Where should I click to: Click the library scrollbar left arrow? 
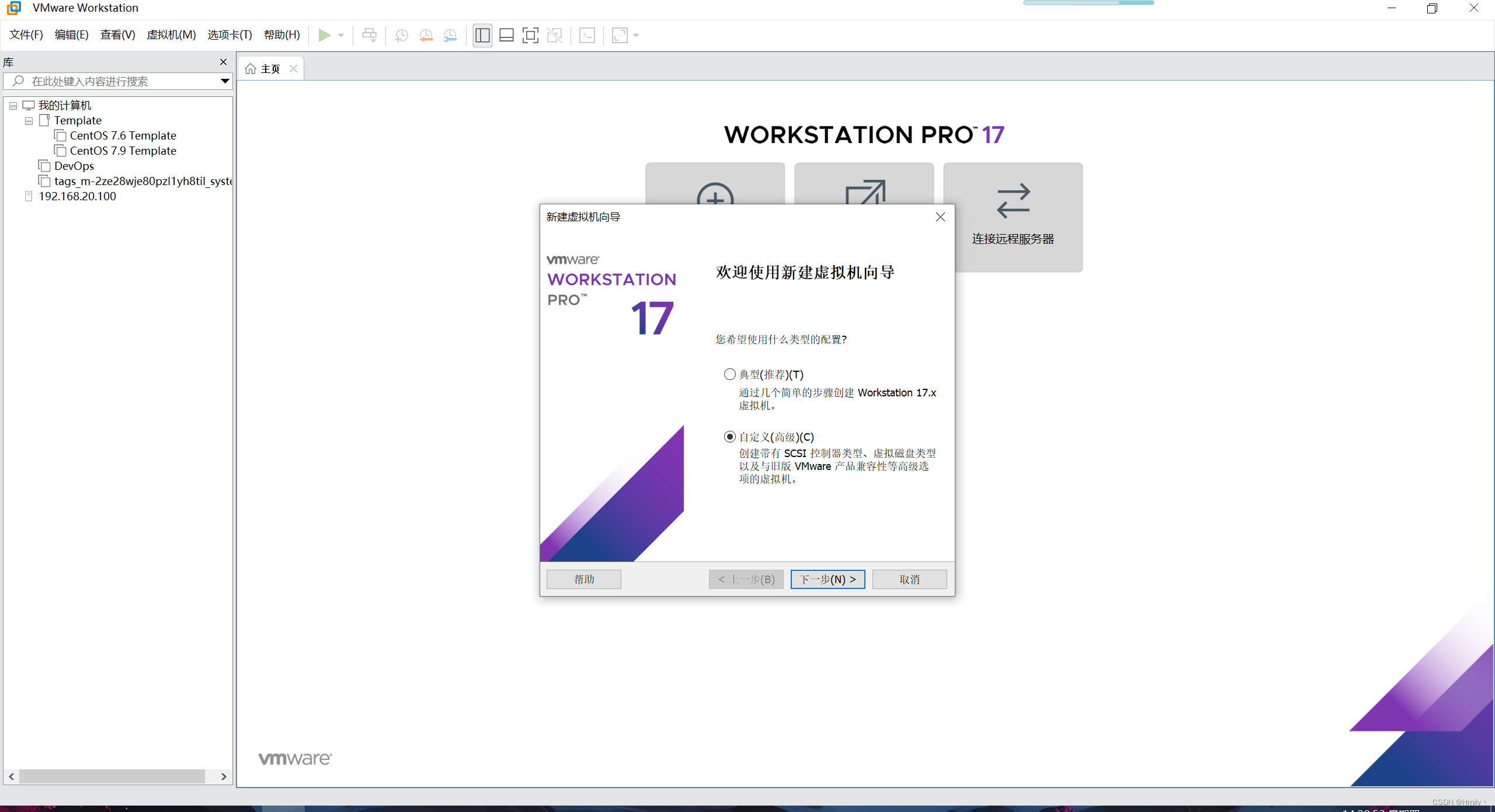click(12, 776)
